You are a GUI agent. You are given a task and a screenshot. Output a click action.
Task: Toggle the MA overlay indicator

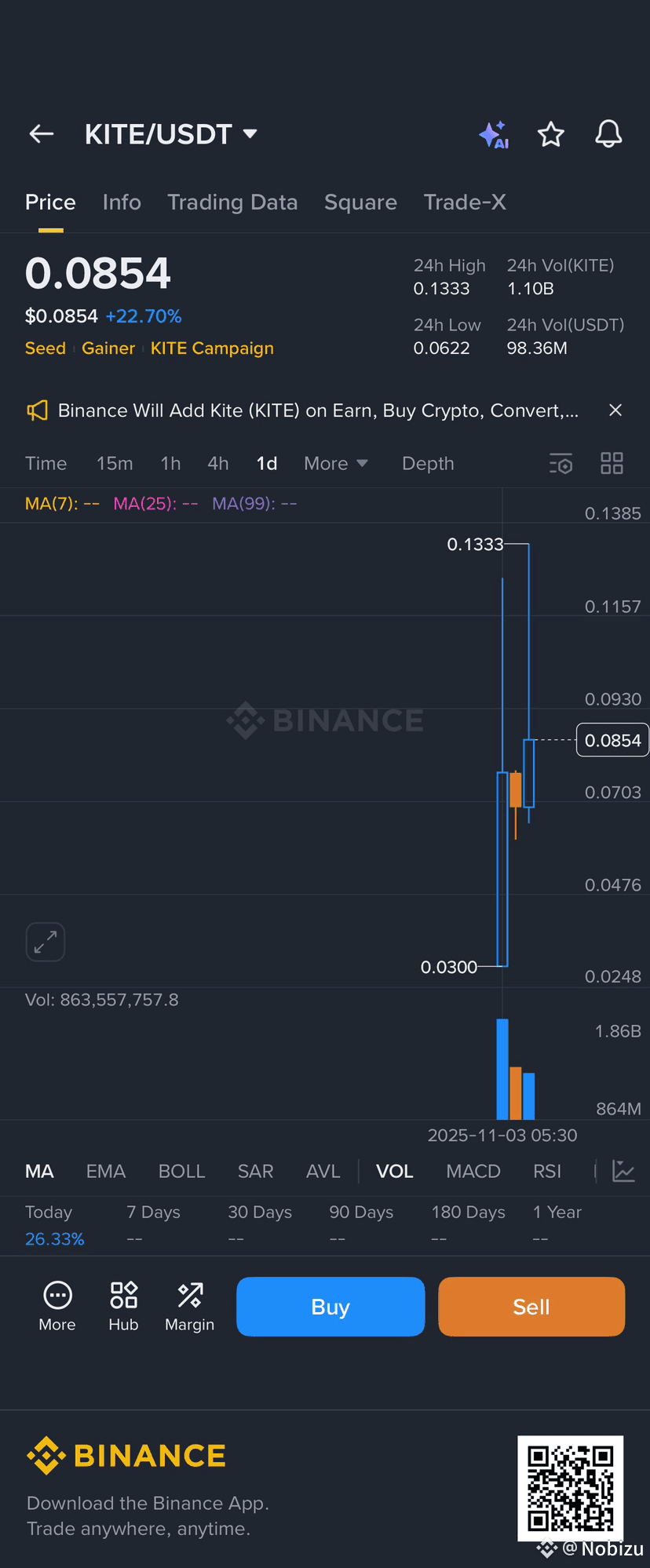tap(39, 1172)
